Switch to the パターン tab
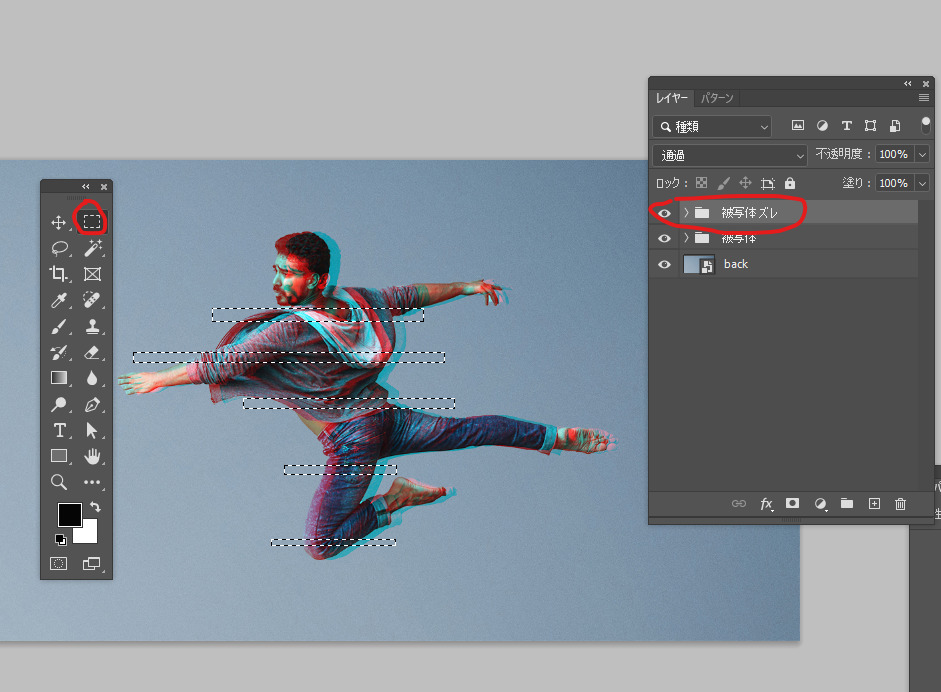Image resolution: width=941 pixels, height=692 pixels. [x=716, y=98]
